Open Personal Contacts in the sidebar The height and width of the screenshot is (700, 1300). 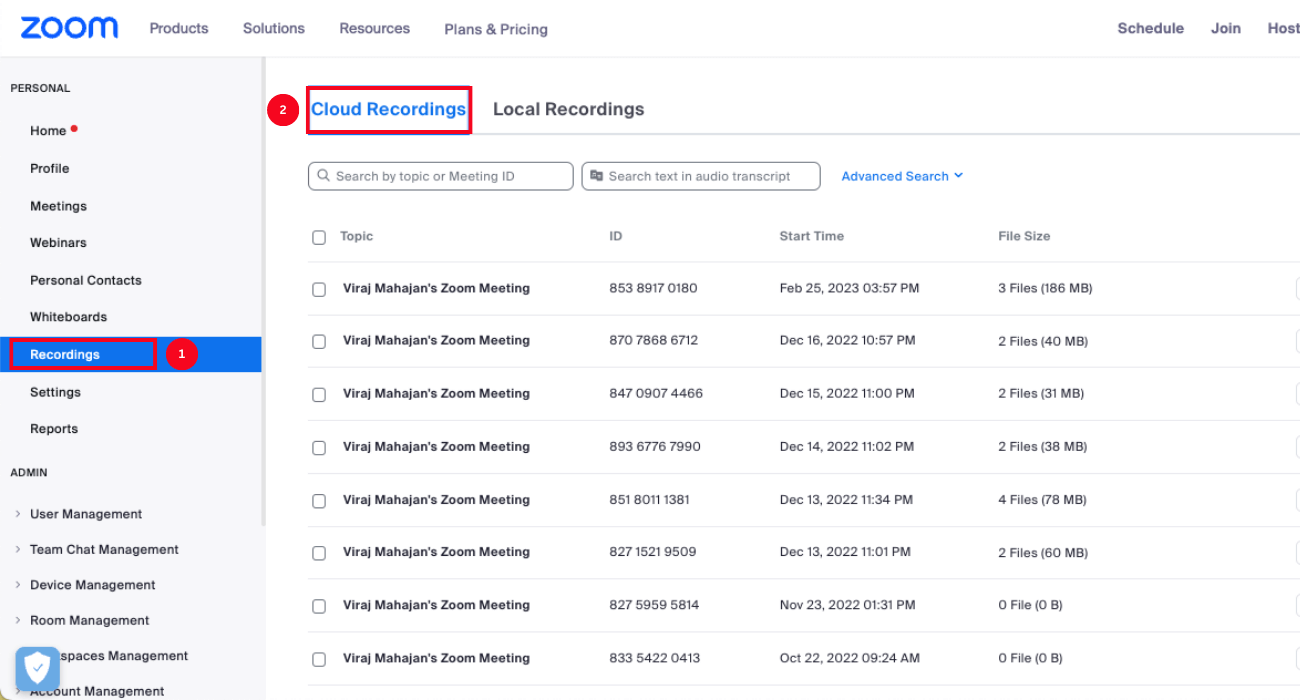pos(85,280)
